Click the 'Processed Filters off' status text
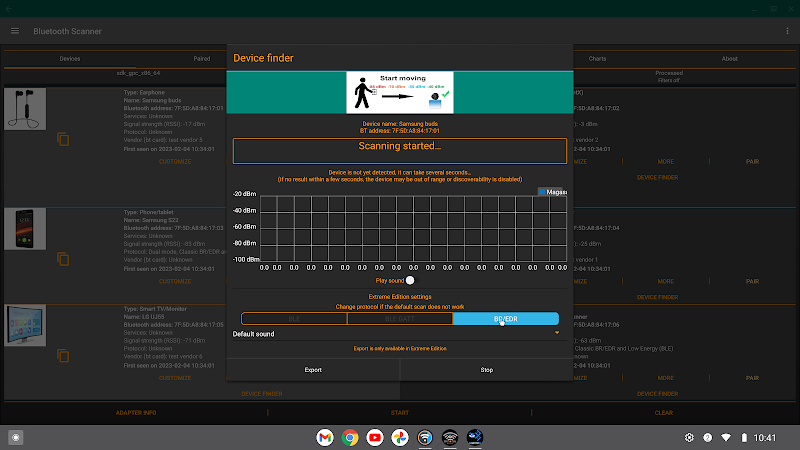 point(669,77)
